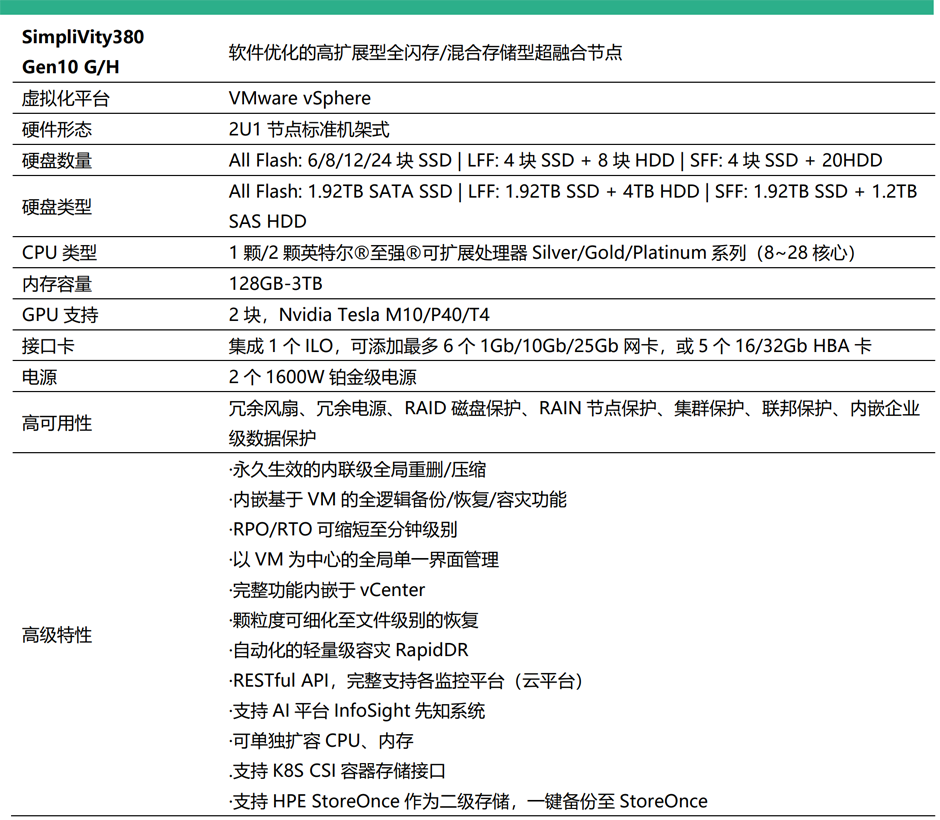This screenshot has height=820, width=940.
Task: Click the '级数据保护' continuation line
Action: pyautogui.click(x=272, y=439)
